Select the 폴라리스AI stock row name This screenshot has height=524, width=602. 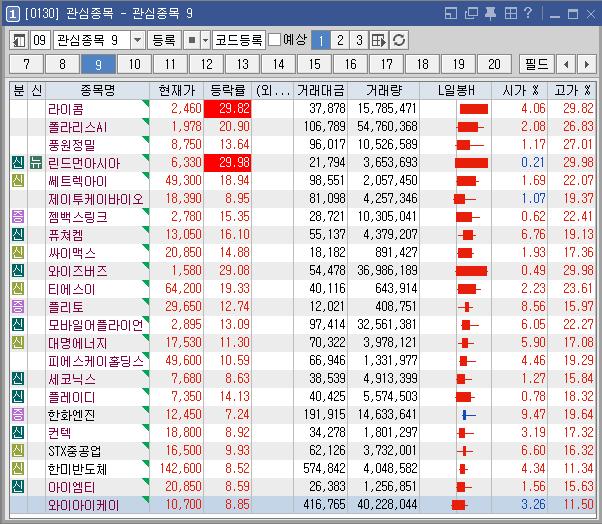click(x=78, y=127)
